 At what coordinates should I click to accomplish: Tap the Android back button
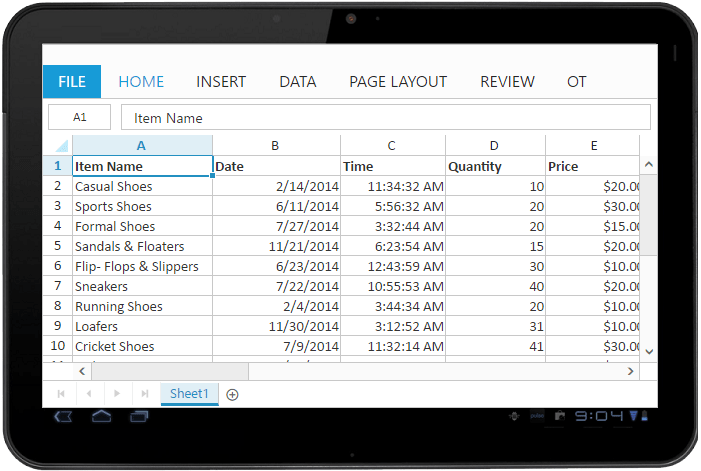pos(63,415)
